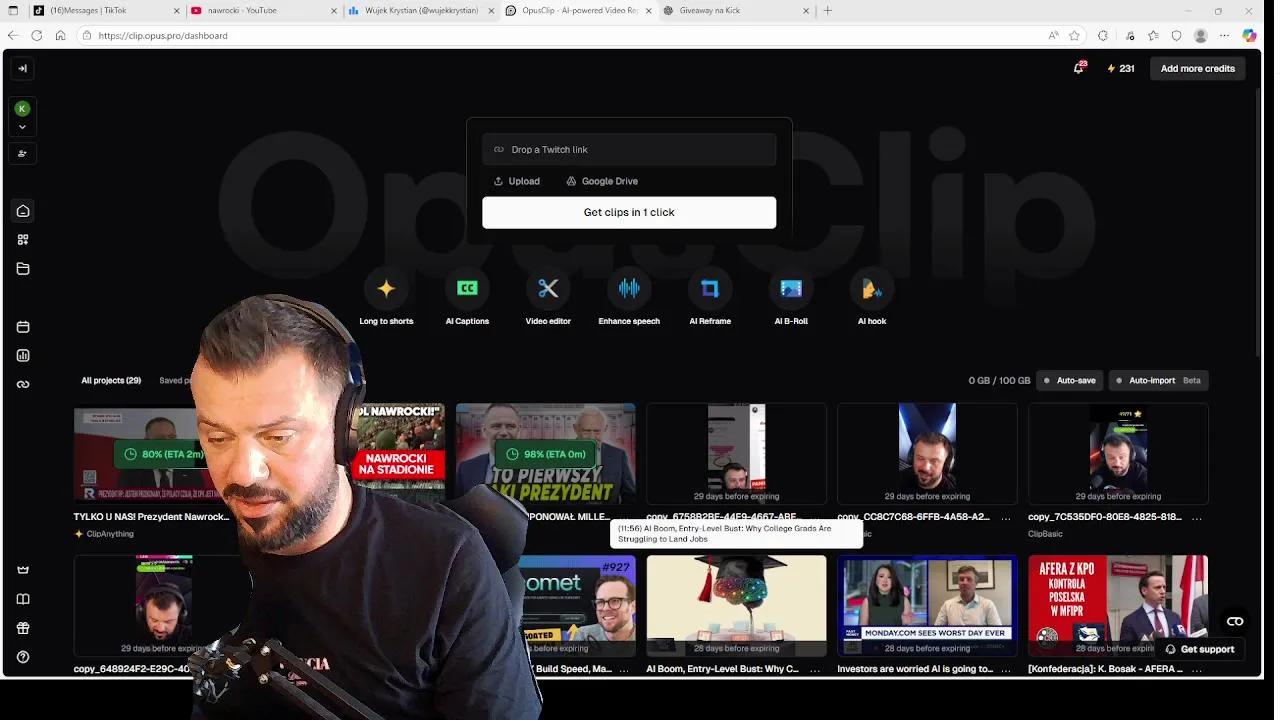Open the book learning icon in sidebar
Viewport: 1280px width, 720px height.
coord(23,599)
